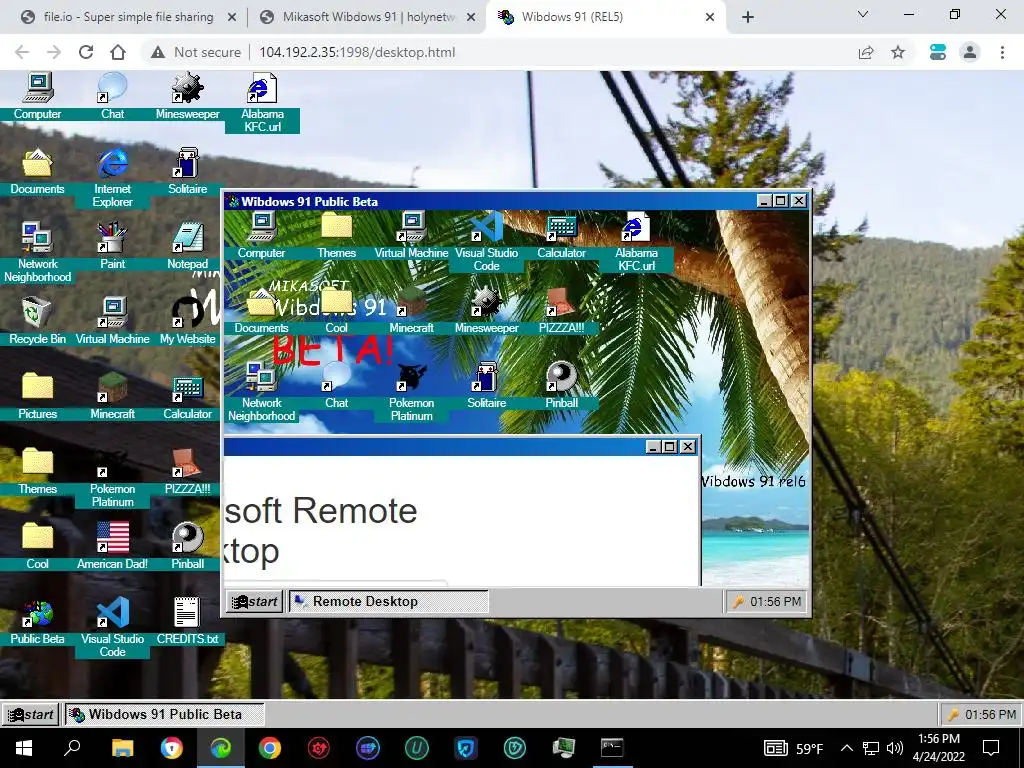Open Network Neighborhood on outer desktop
The height and width of the screenshot is (768, 1024).
[37, 253]
